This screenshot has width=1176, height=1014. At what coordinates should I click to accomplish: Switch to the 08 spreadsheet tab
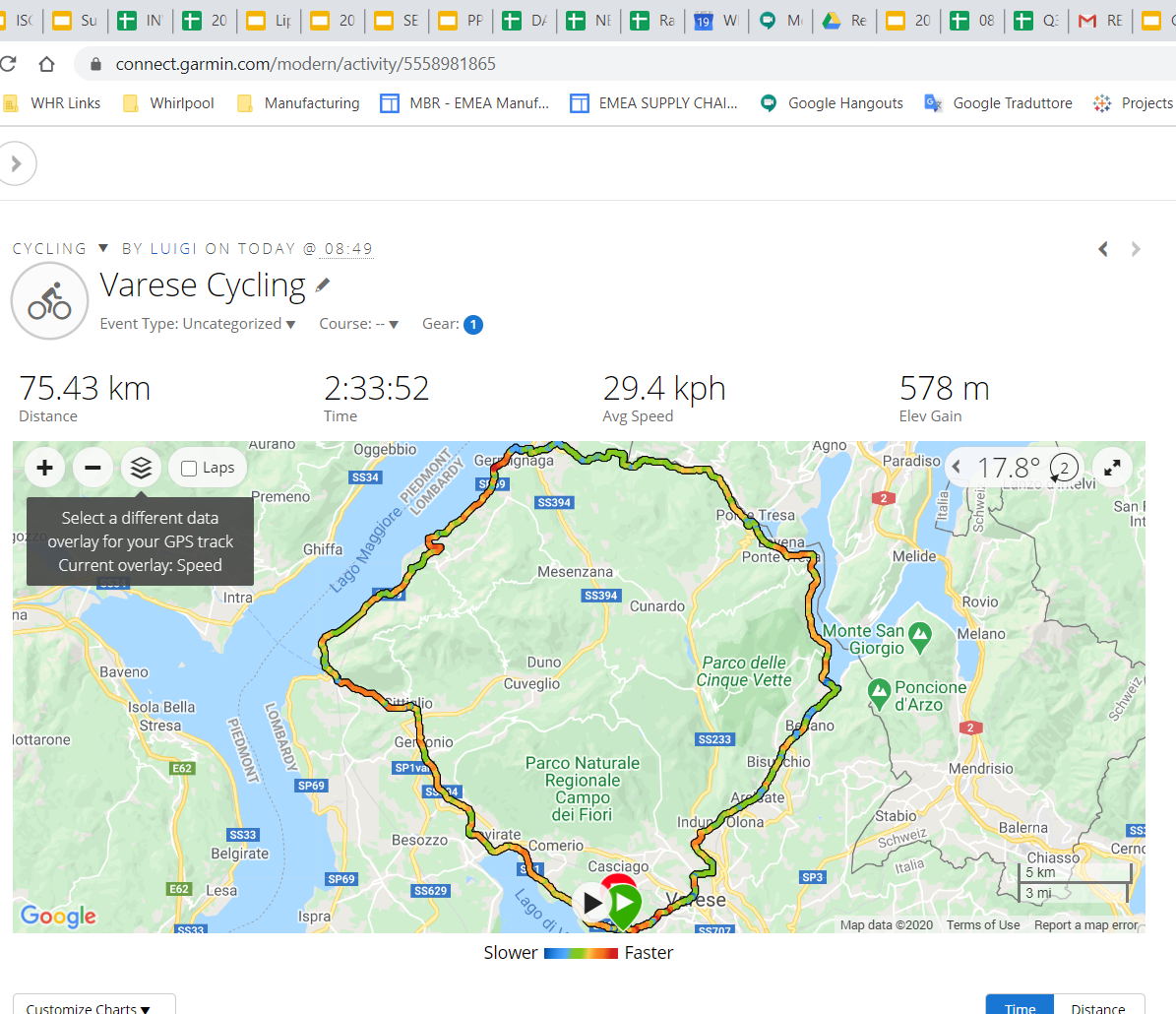972,21
